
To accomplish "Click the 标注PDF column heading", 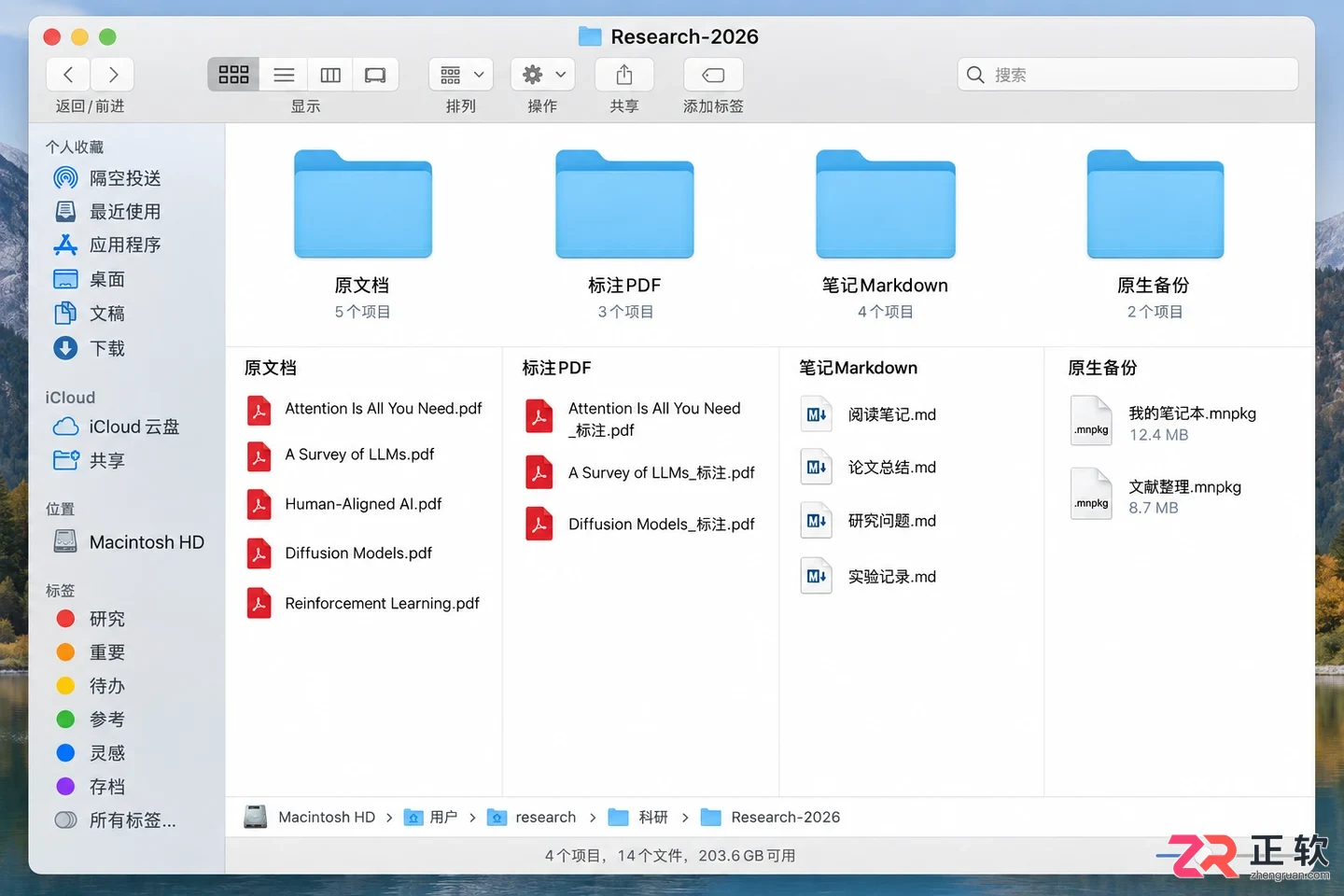I will coord(557,368).
